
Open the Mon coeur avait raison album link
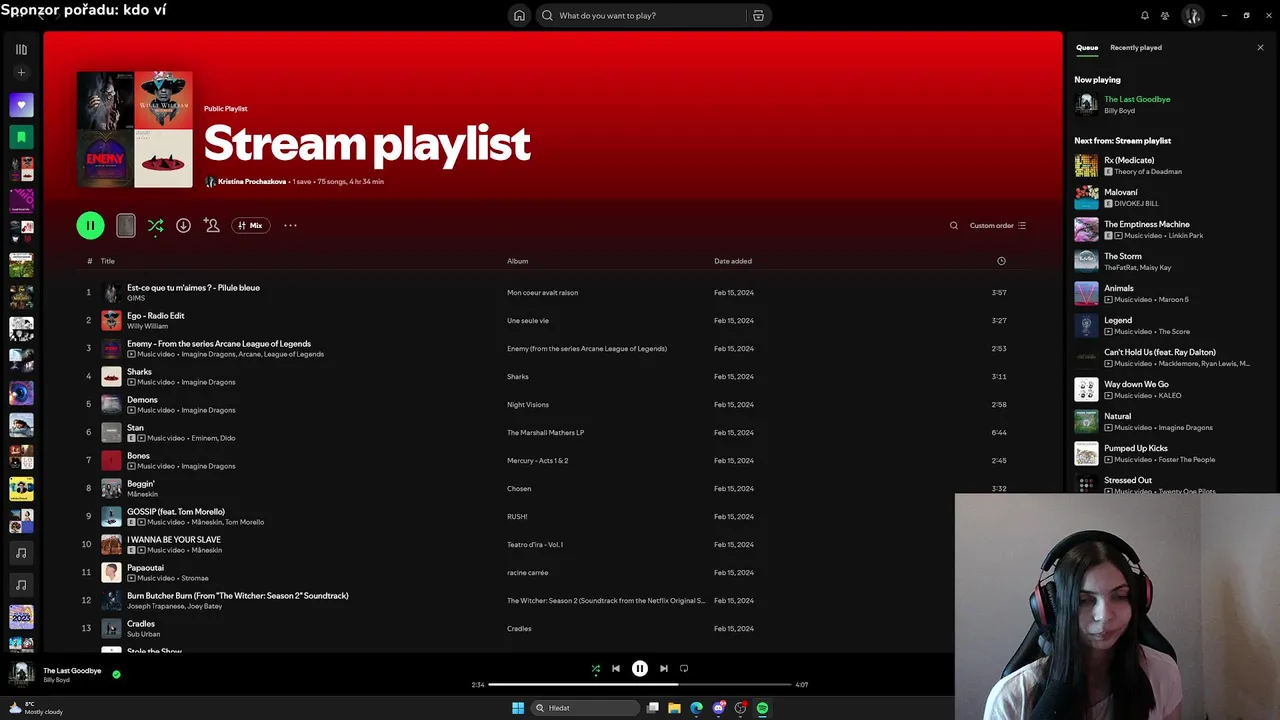pyautogui.click(x=542, y=293)
